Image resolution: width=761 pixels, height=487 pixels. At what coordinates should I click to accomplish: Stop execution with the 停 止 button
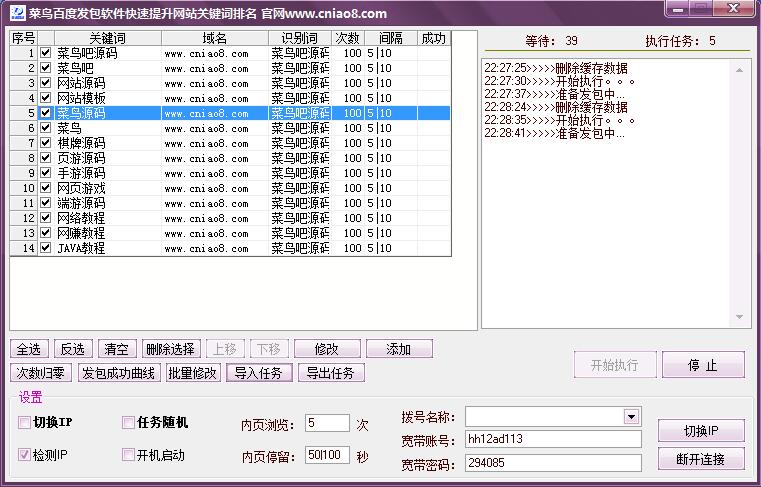click(x=703, y=365)
